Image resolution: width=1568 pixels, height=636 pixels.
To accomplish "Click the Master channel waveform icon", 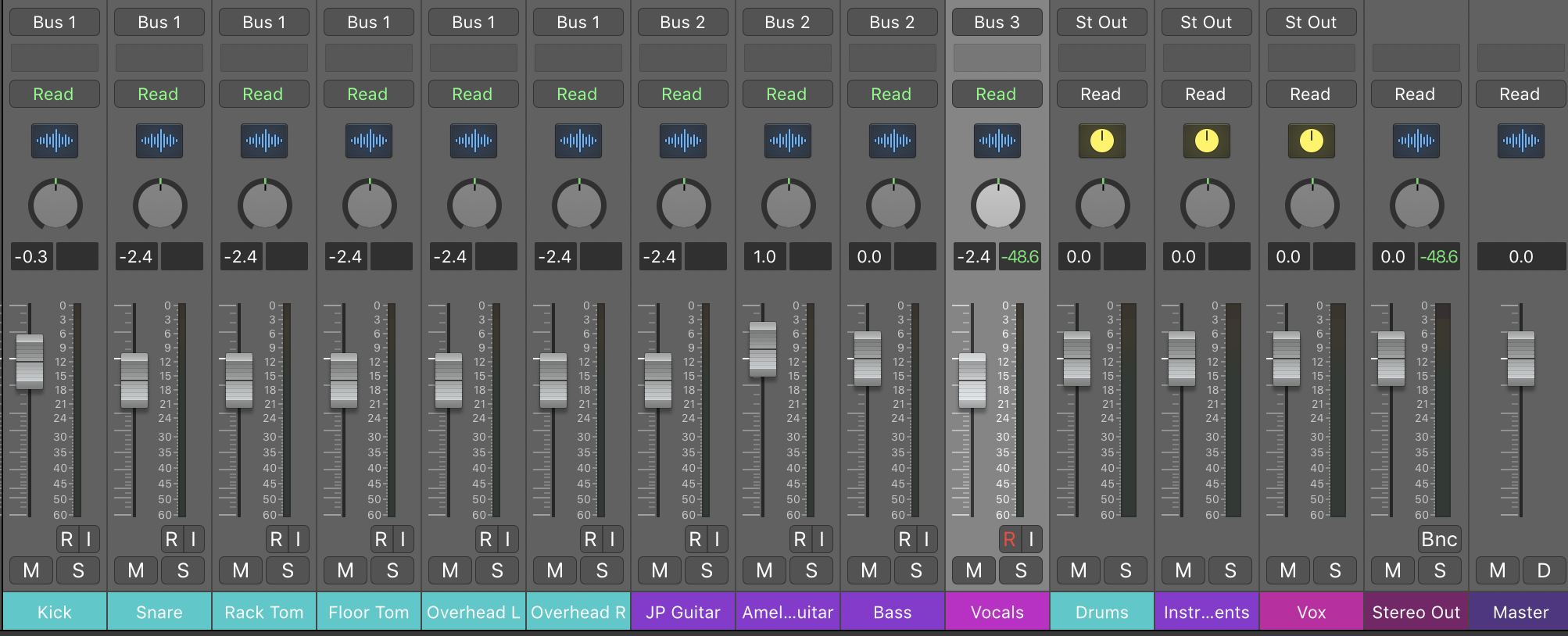I will tap(1521, 141).
